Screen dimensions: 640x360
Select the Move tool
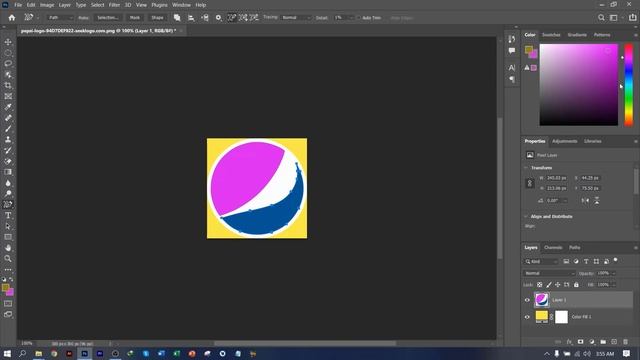(8, 42)
